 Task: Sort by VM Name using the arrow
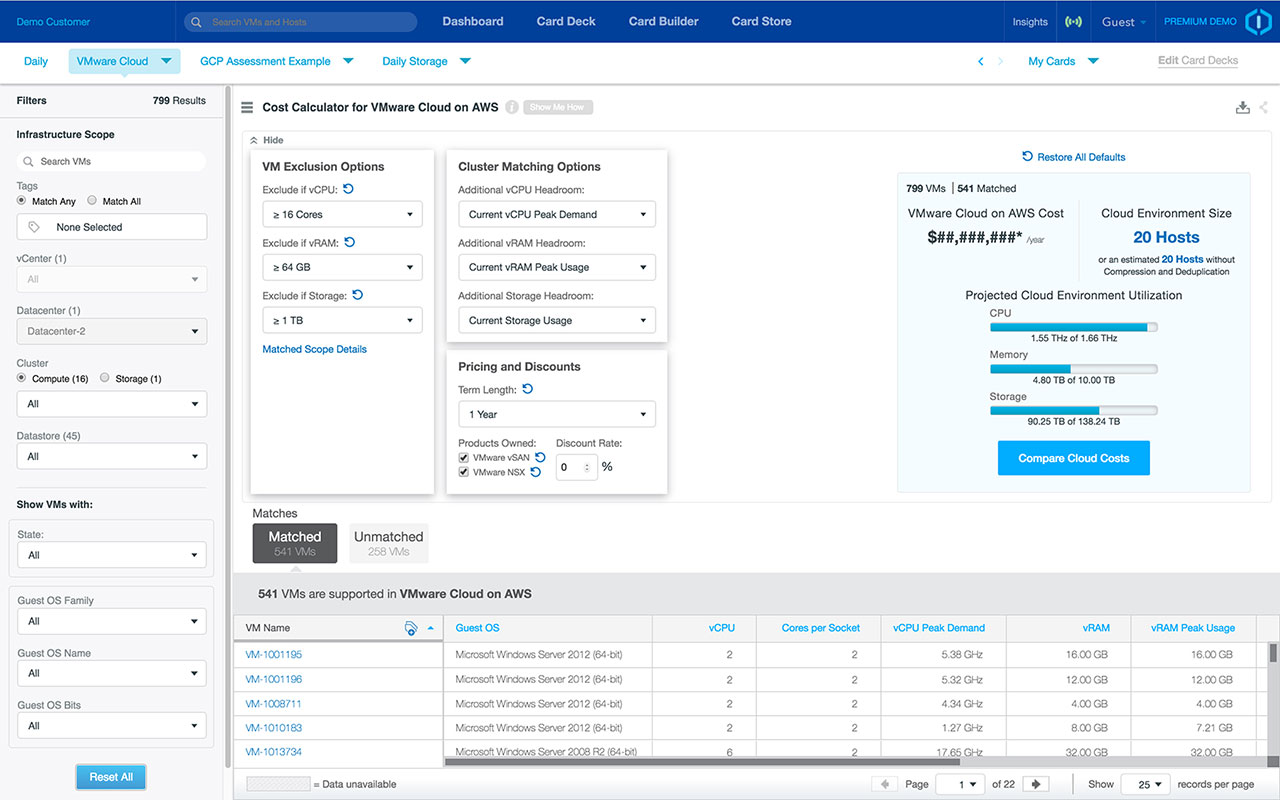(431, 628)
